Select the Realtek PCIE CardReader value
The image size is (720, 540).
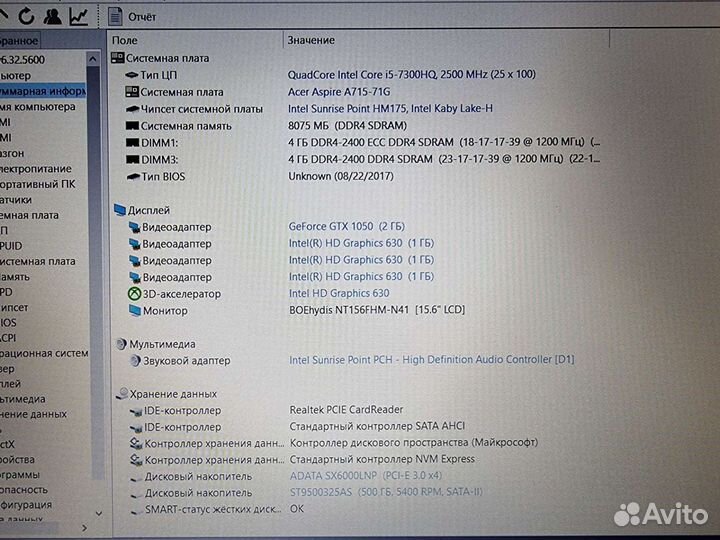click(x=346, y=409)
